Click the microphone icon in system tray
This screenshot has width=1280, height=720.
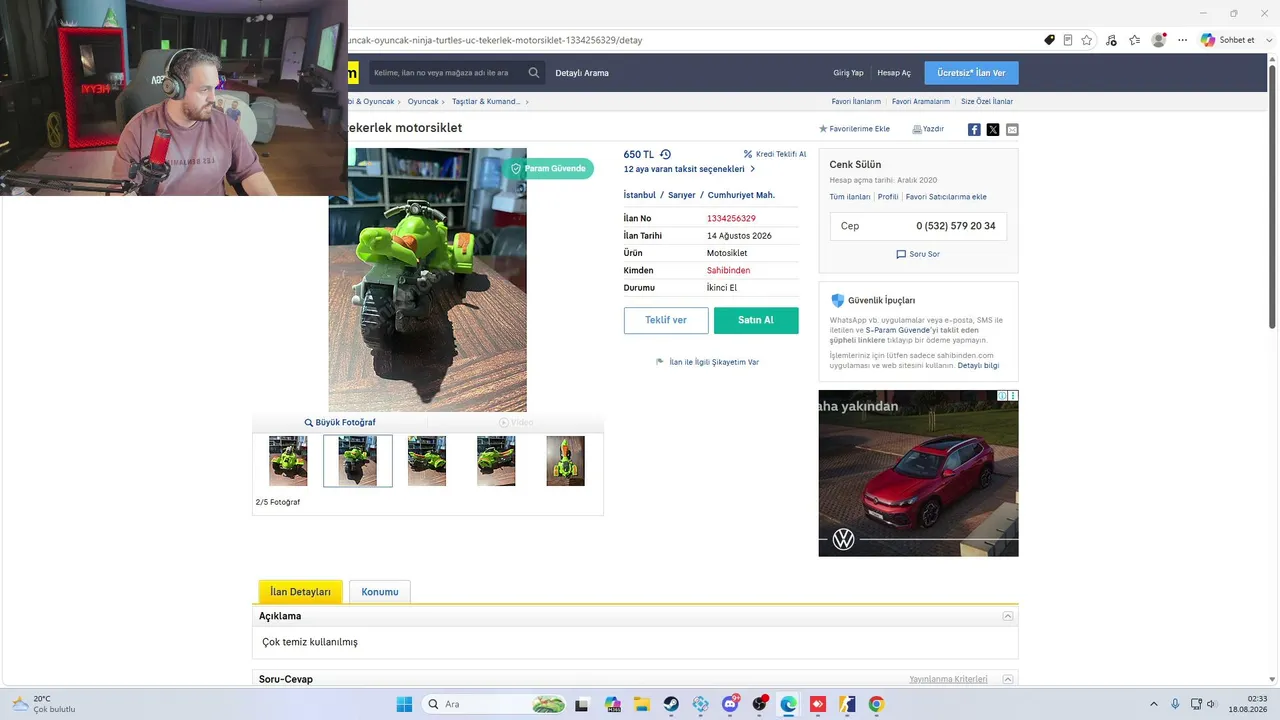[1175, 704]
